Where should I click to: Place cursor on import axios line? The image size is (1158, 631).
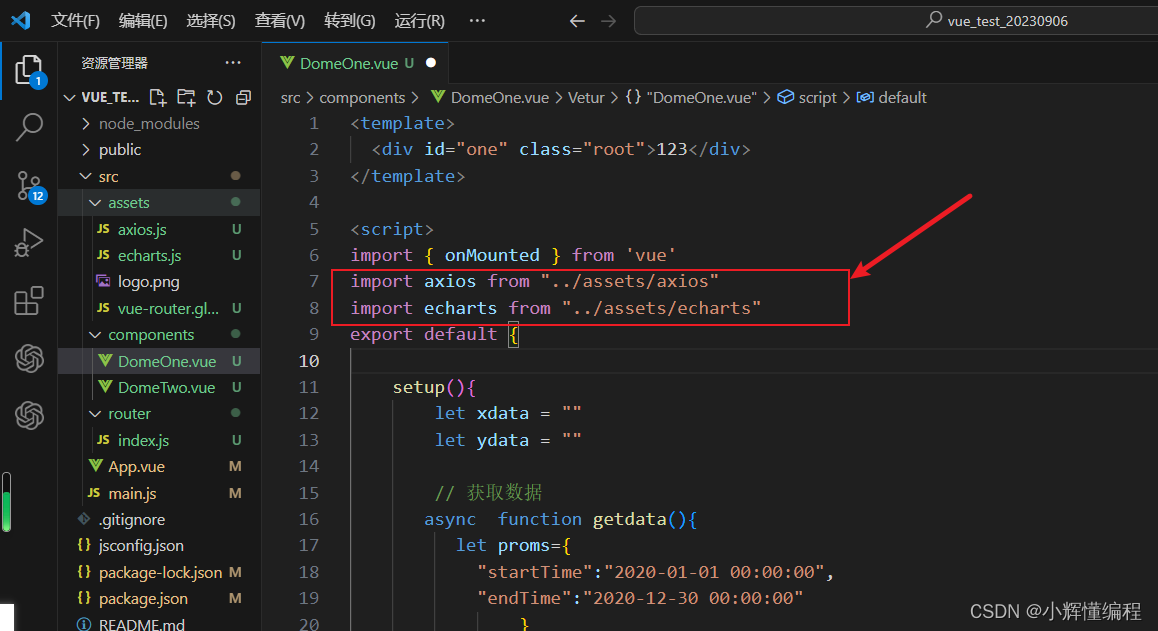pos(534,282)
